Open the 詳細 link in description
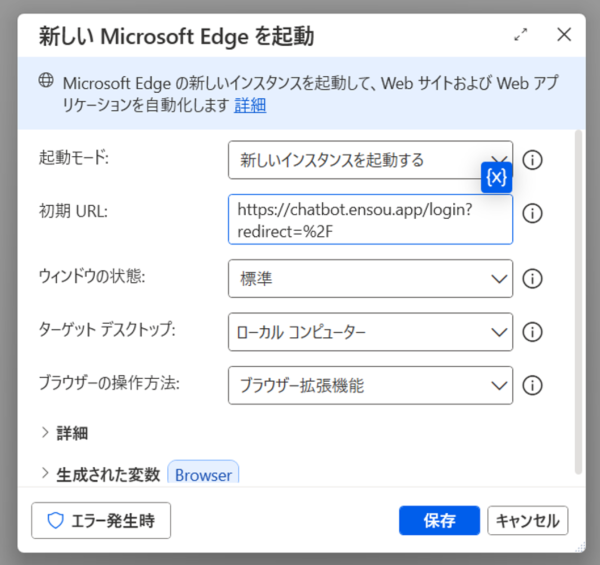 250,105
